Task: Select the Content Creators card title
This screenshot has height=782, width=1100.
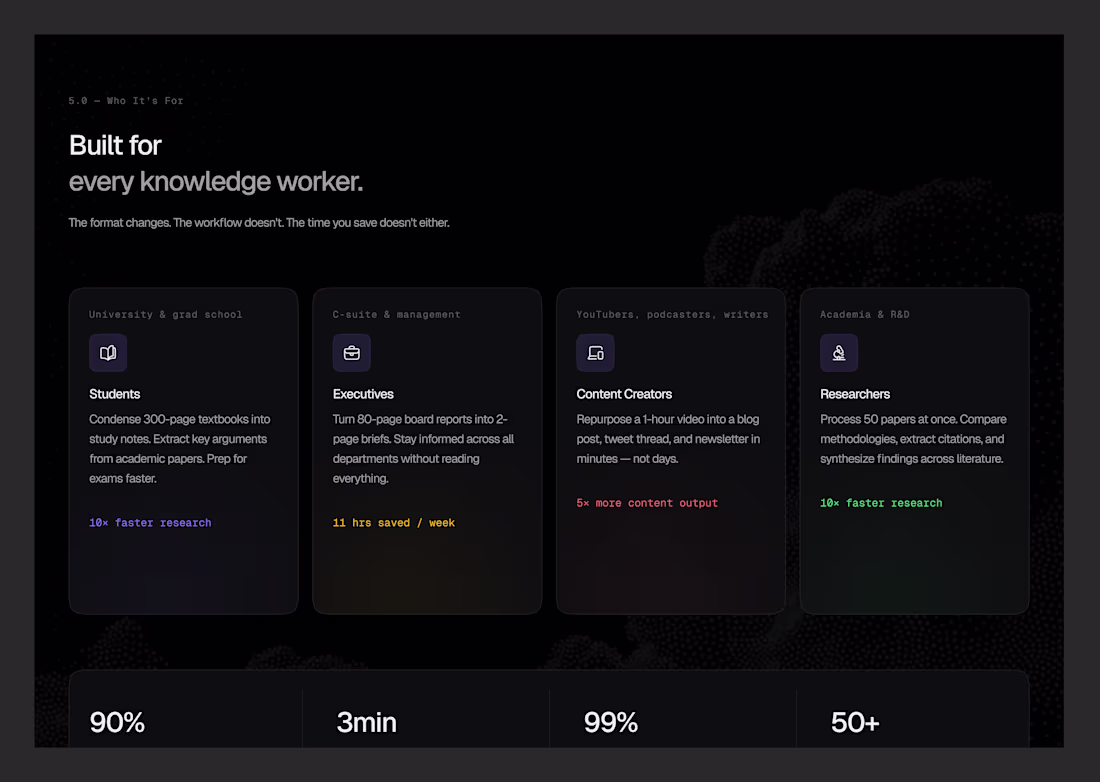Action: (x=624, y=394)
